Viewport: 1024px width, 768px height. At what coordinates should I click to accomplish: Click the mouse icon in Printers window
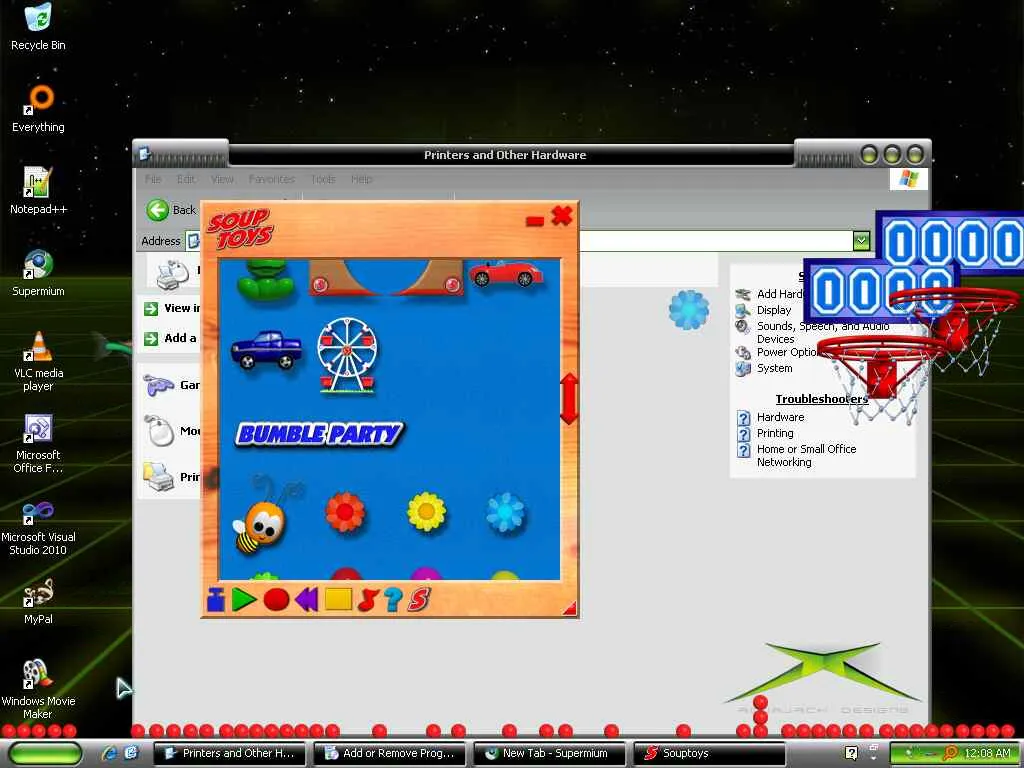[x=159, y=431]
